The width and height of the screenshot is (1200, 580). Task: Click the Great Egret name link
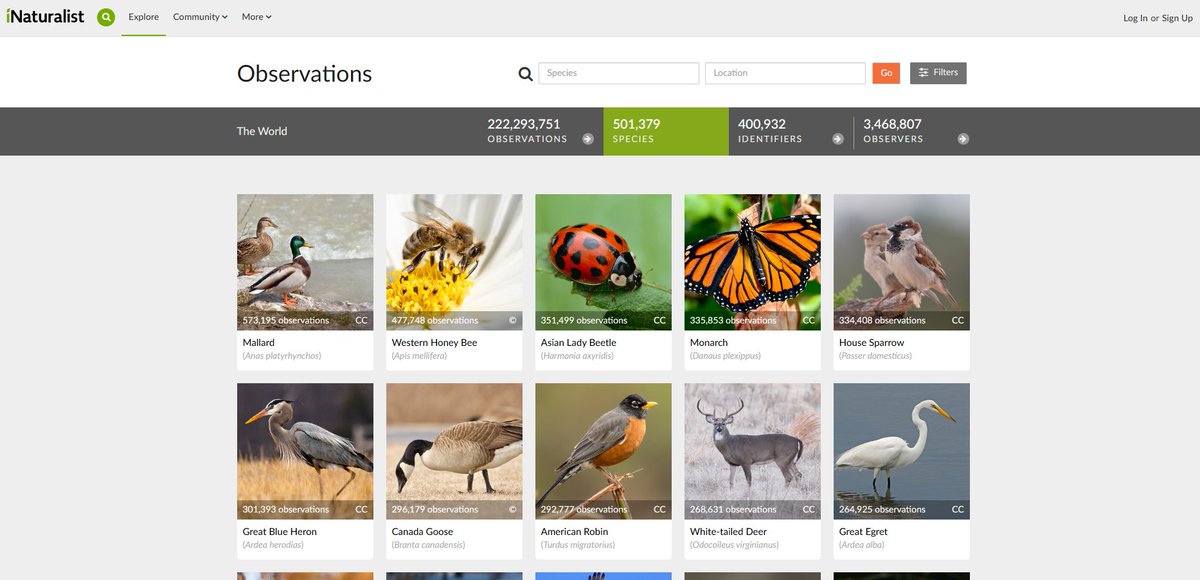(x=863, y=532)
